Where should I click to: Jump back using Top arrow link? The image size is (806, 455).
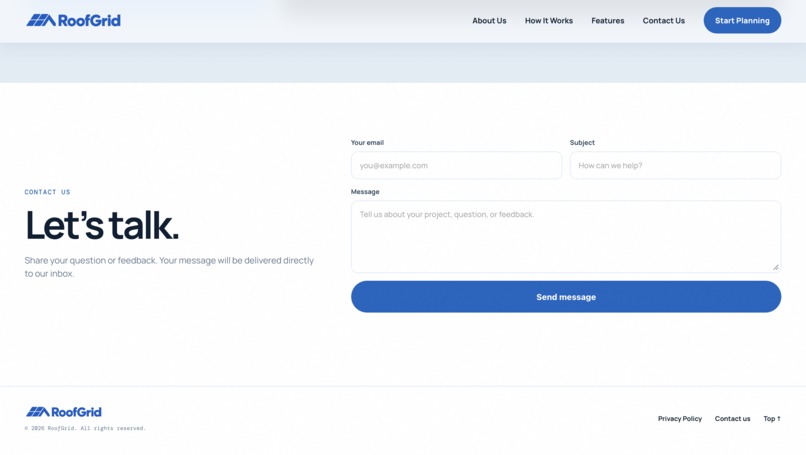(772, 418)
